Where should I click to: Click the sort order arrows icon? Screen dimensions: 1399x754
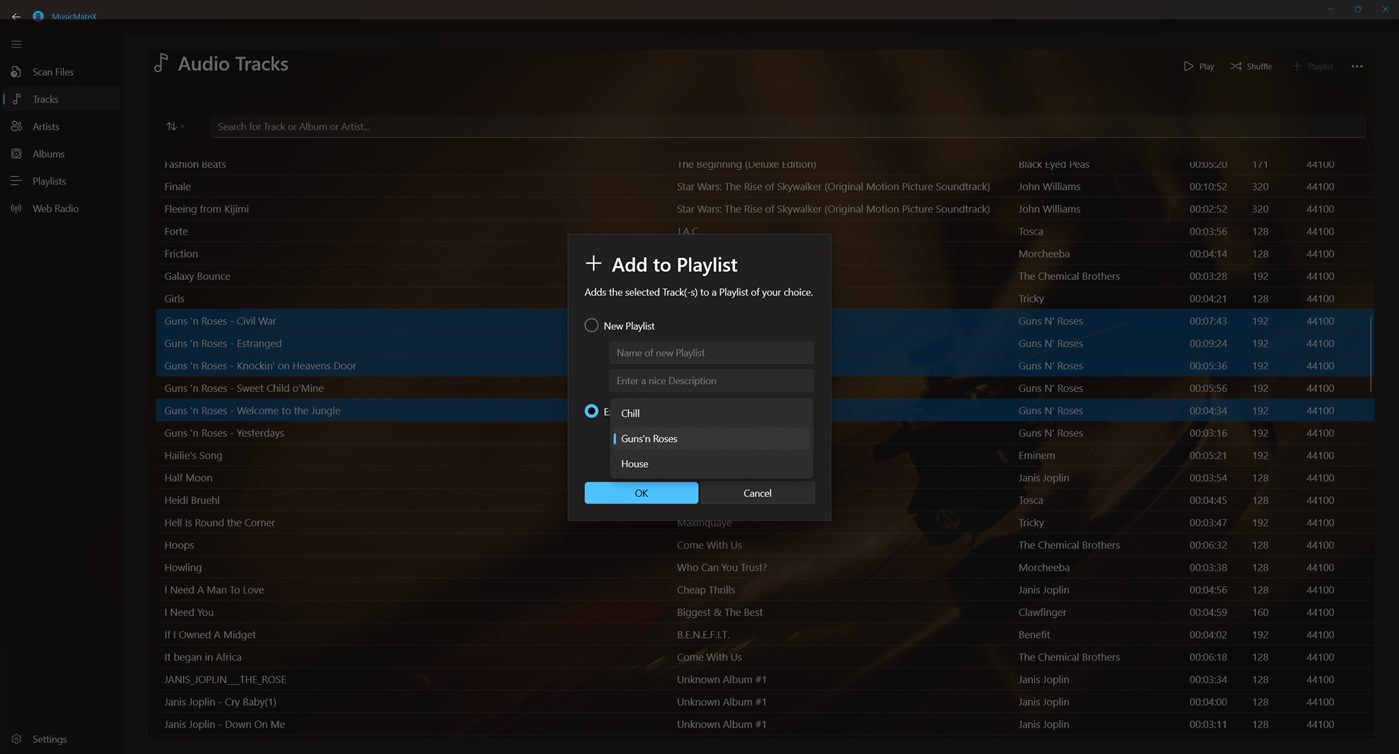172,126
